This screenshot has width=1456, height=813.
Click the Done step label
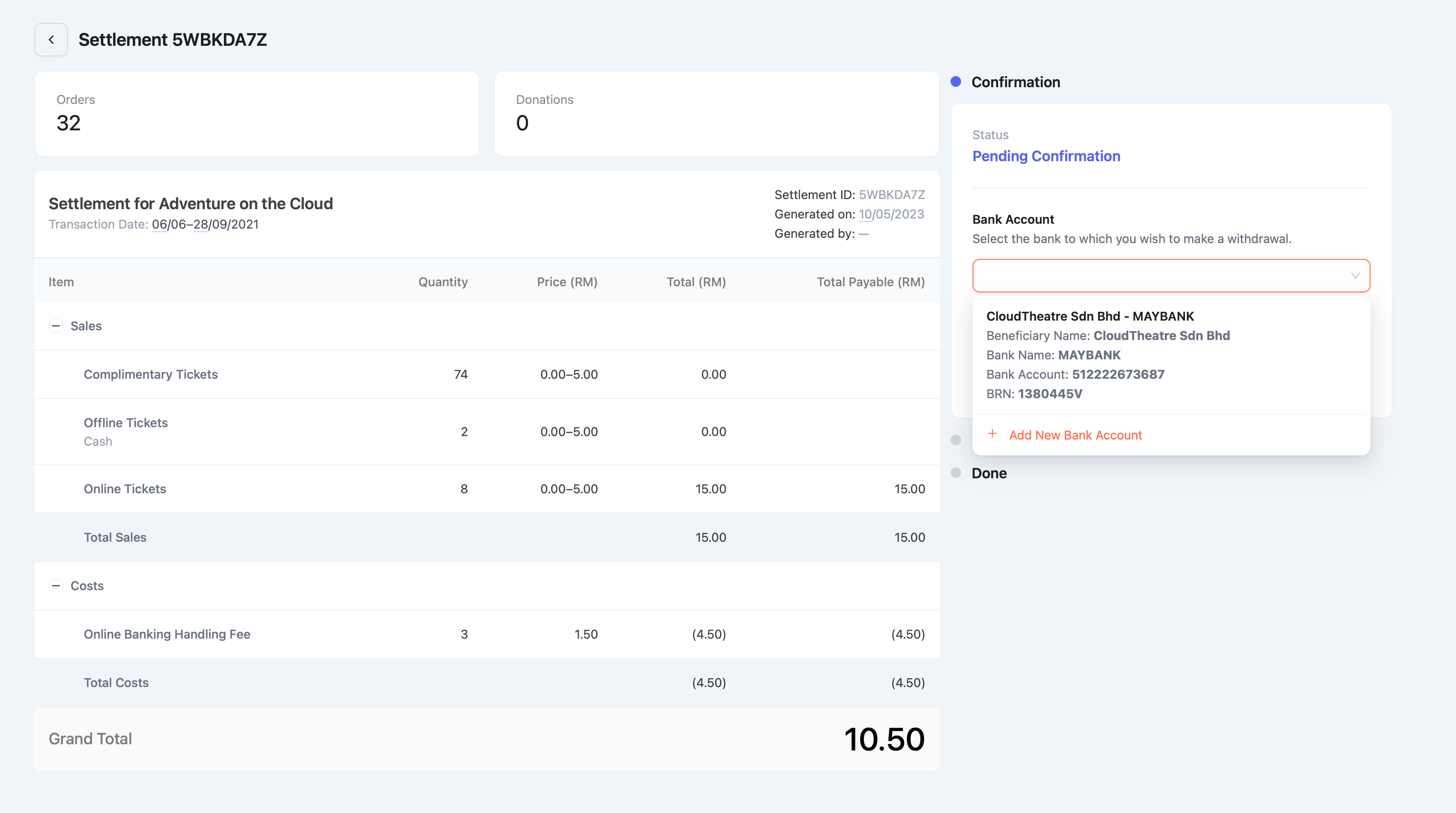click(x=988, y=473)
